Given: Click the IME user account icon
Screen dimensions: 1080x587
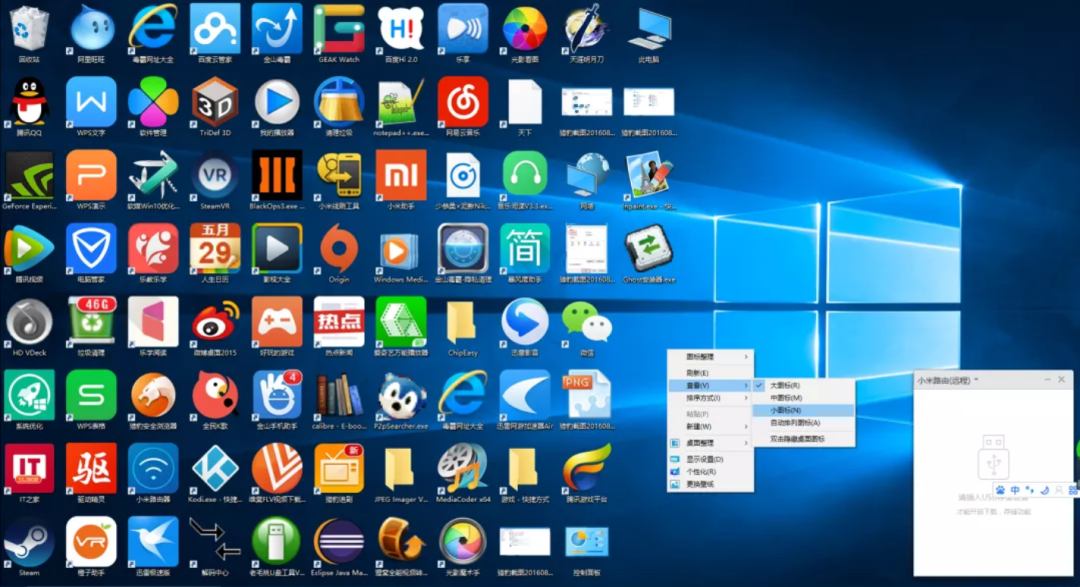Looking at the screenshot, I should [1059, 490].
